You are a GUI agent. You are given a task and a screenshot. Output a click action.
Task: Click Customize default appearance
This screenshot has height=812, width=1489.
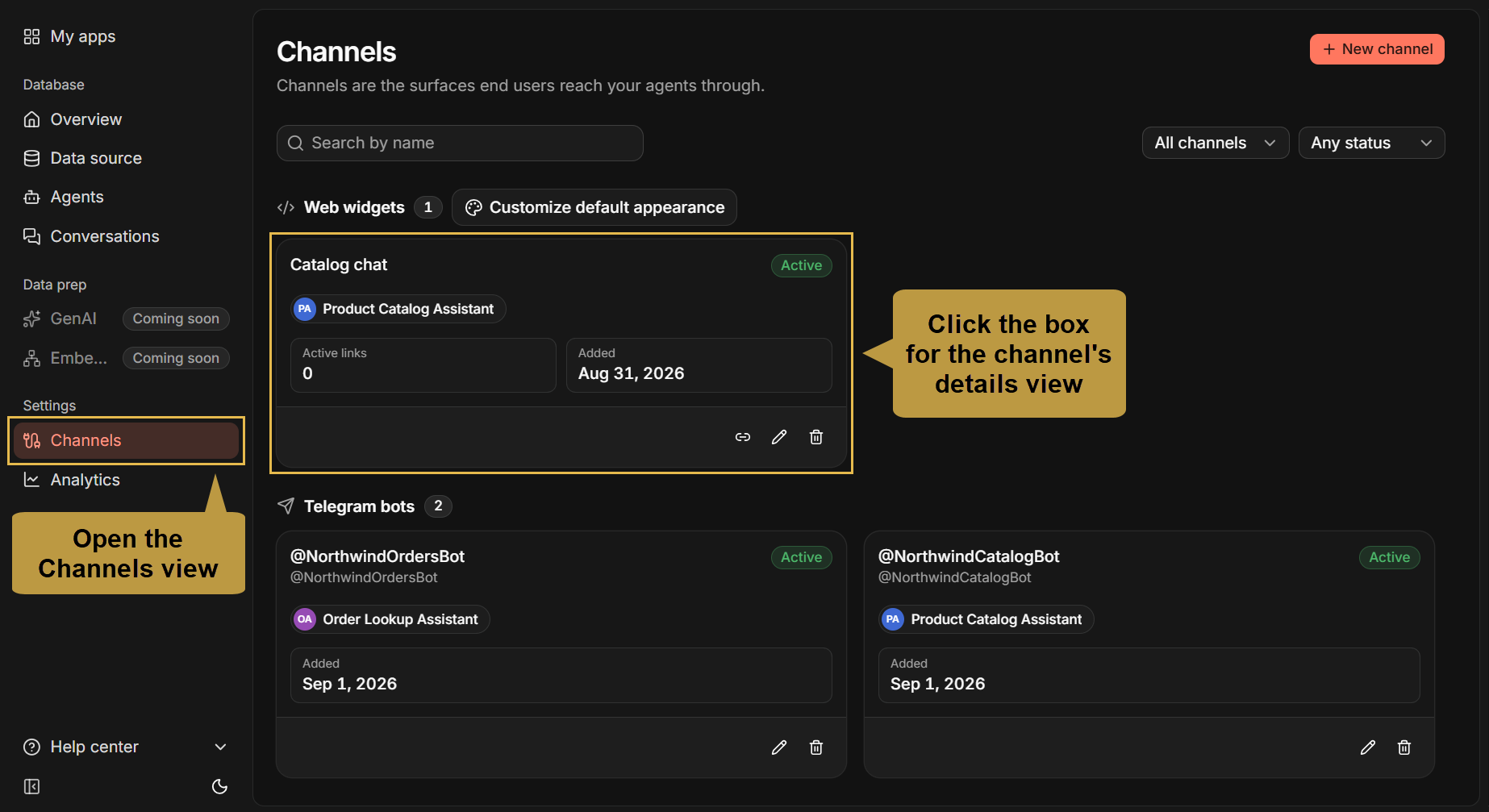pos(594,207)
